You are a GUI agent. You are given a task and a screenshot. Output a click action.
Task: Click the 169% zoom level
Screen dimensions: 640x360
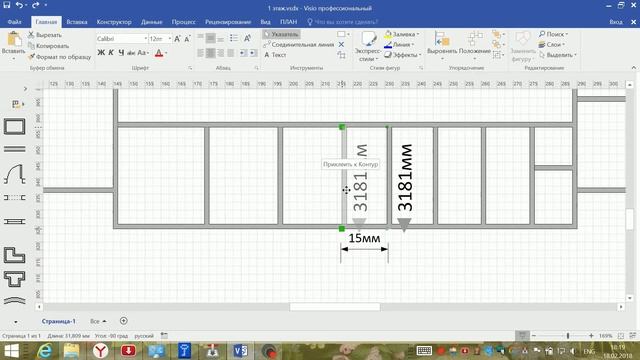tap(605, 336)
